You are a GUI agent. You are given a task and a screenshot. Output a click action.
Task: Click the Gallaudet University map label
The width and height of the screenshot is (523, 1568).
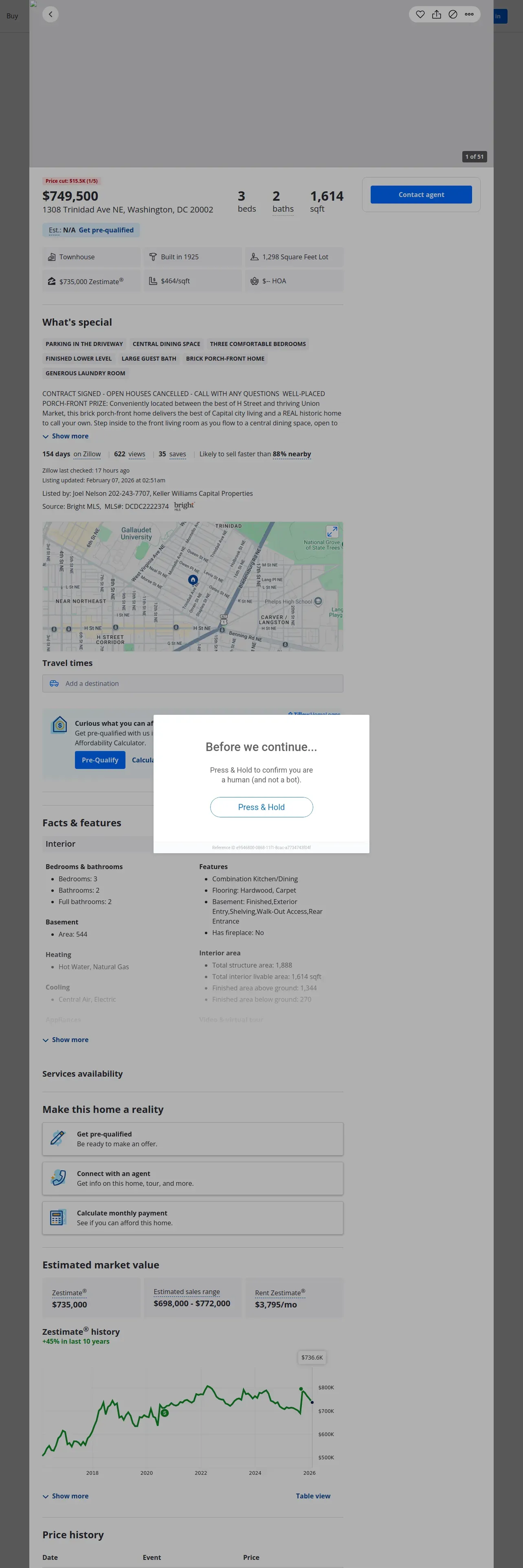(x=136, y=533)
